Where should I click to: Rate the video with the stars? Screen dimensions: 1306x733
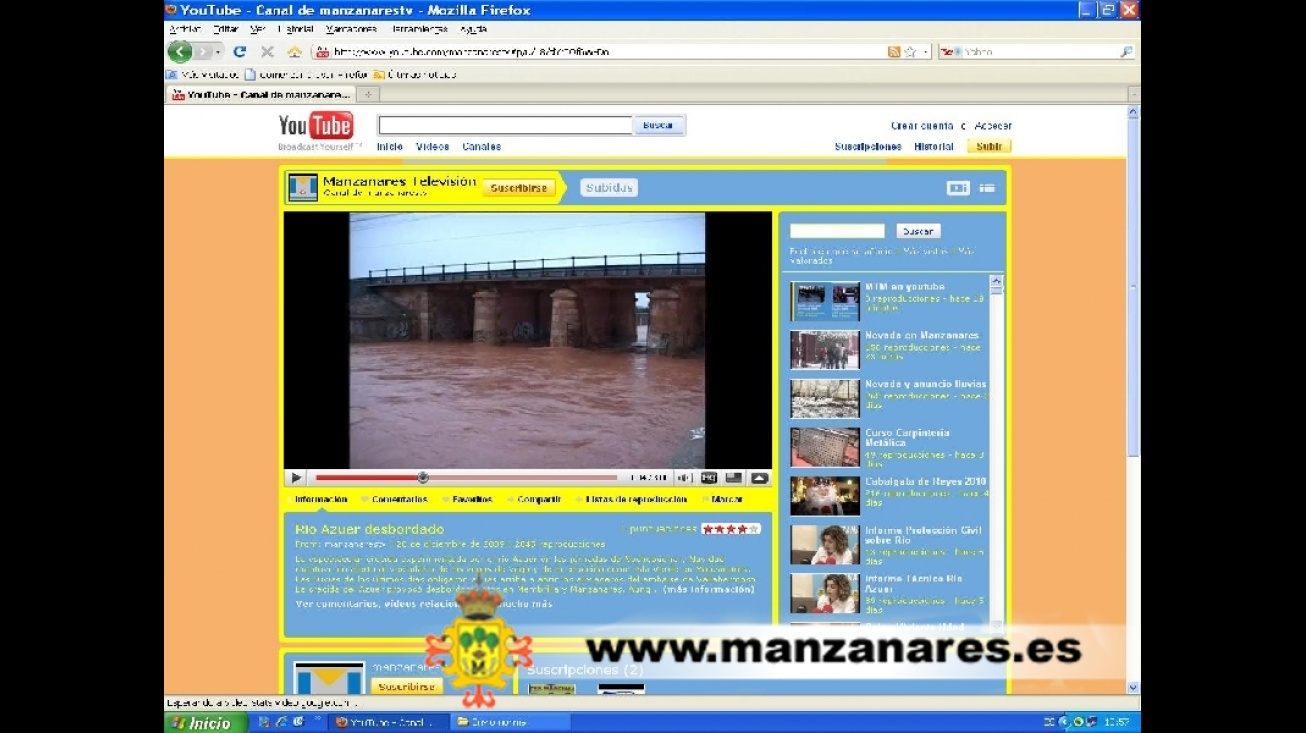731,529
